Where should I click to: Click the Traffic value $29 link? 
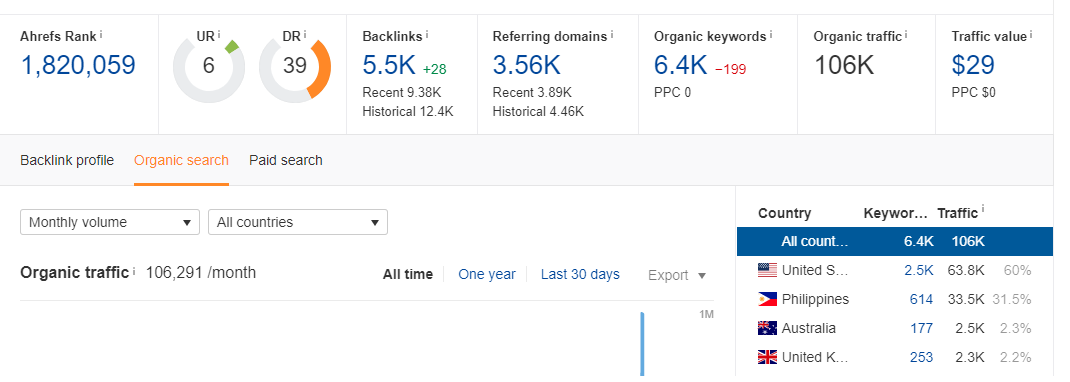click(x=973, y=65)
